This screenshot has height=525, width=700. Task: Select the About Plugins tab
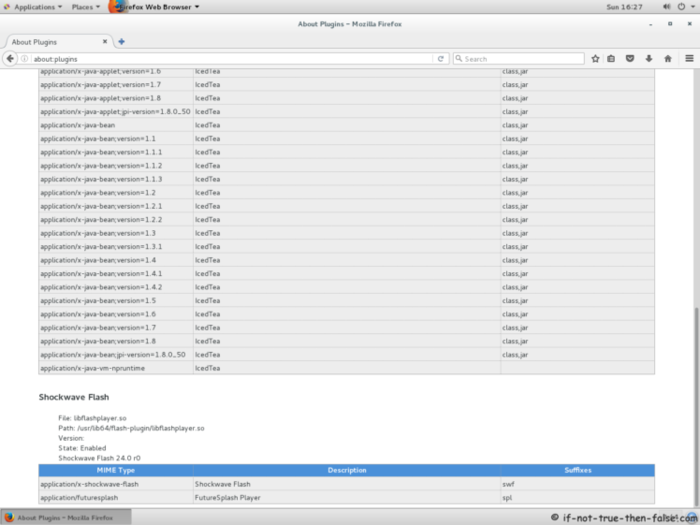coord(57,42)
